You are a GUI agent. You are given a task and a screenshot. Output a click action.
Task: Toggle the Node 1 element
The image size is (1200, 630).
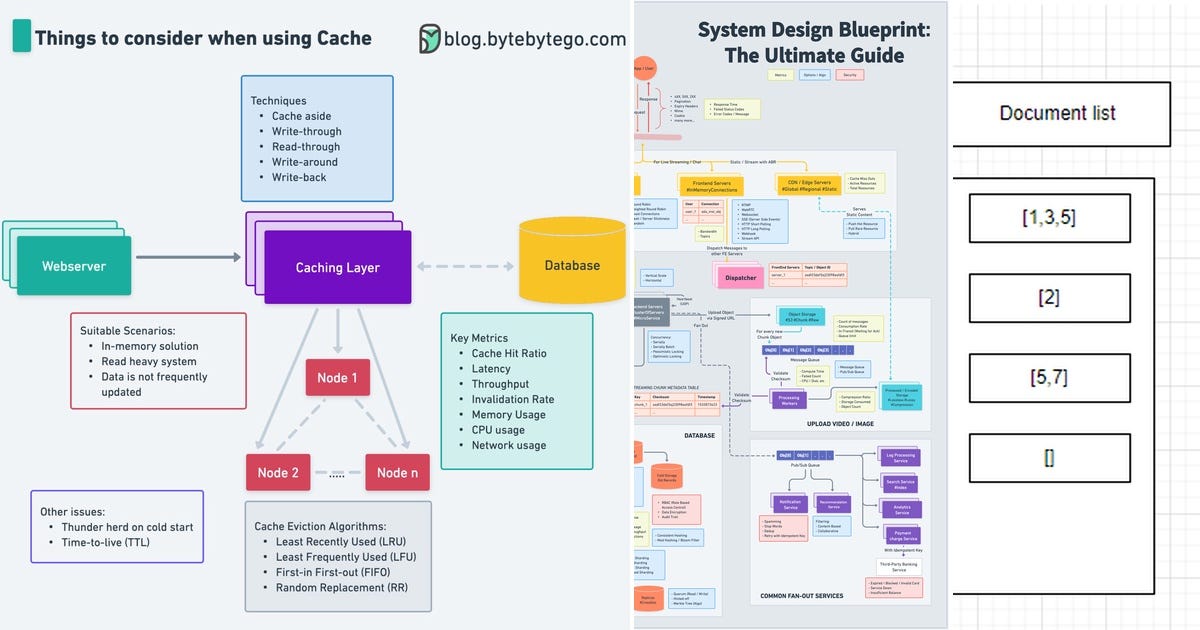tap(337, 378)
